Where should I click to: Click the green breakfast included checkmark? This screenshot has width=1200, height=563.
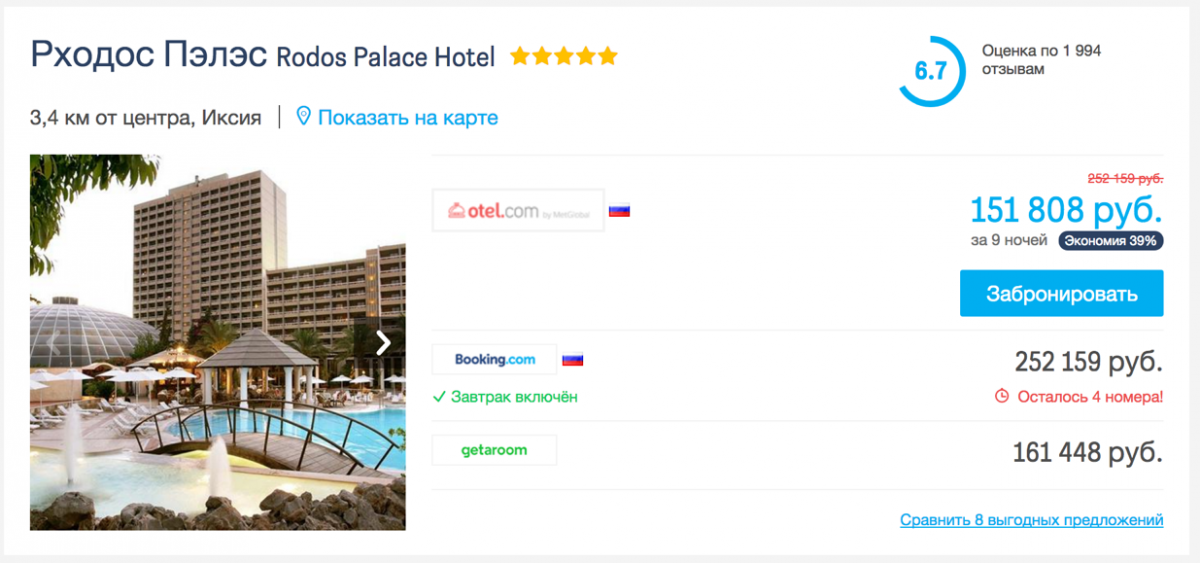click(x=439, y=397)
